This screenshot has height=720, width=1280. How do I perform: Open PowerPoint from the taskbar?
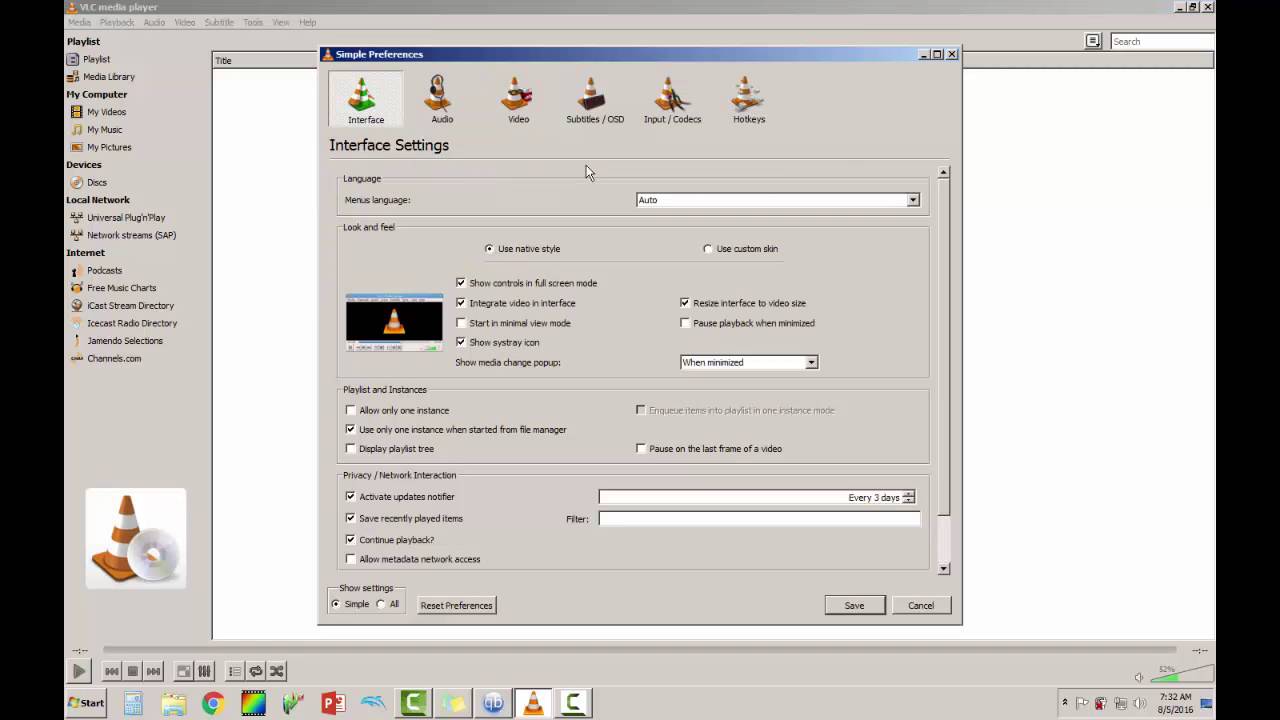coord(333,703)
